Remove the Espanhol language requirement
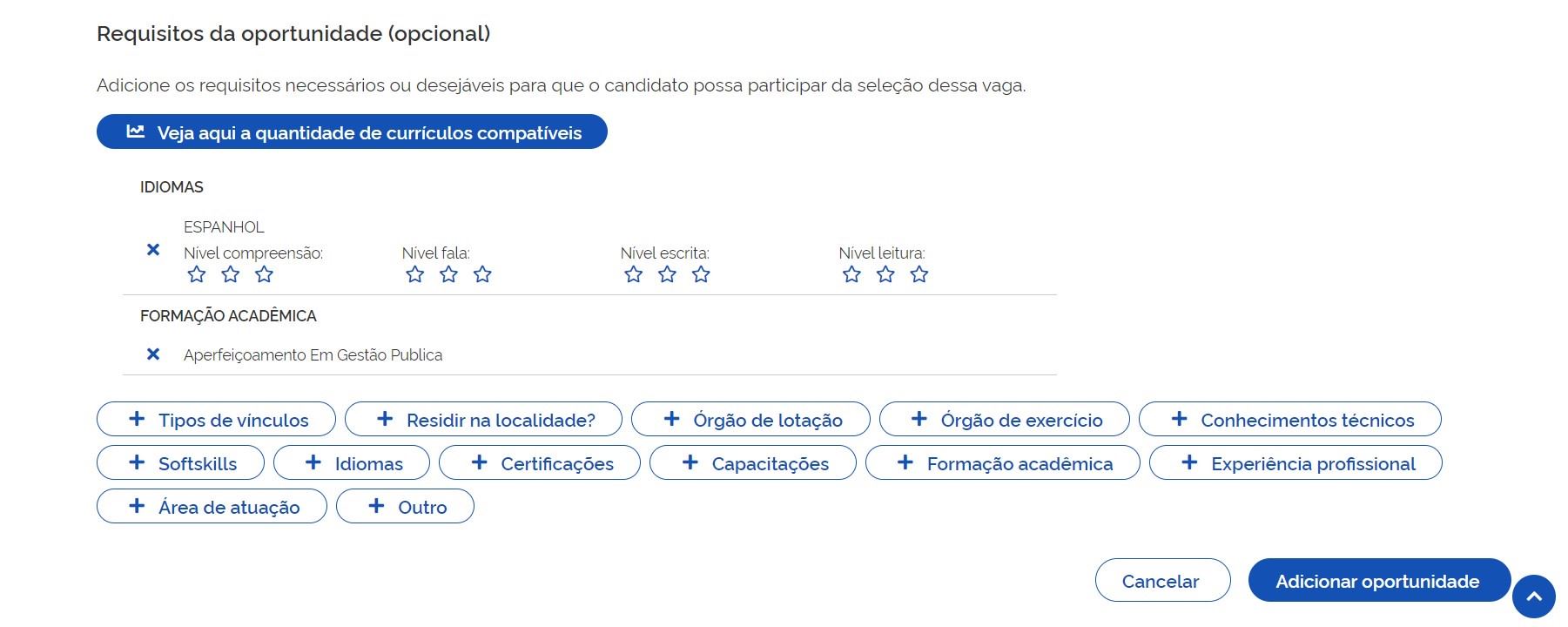This screenshot has height=627, width=1568. point(153,250)
